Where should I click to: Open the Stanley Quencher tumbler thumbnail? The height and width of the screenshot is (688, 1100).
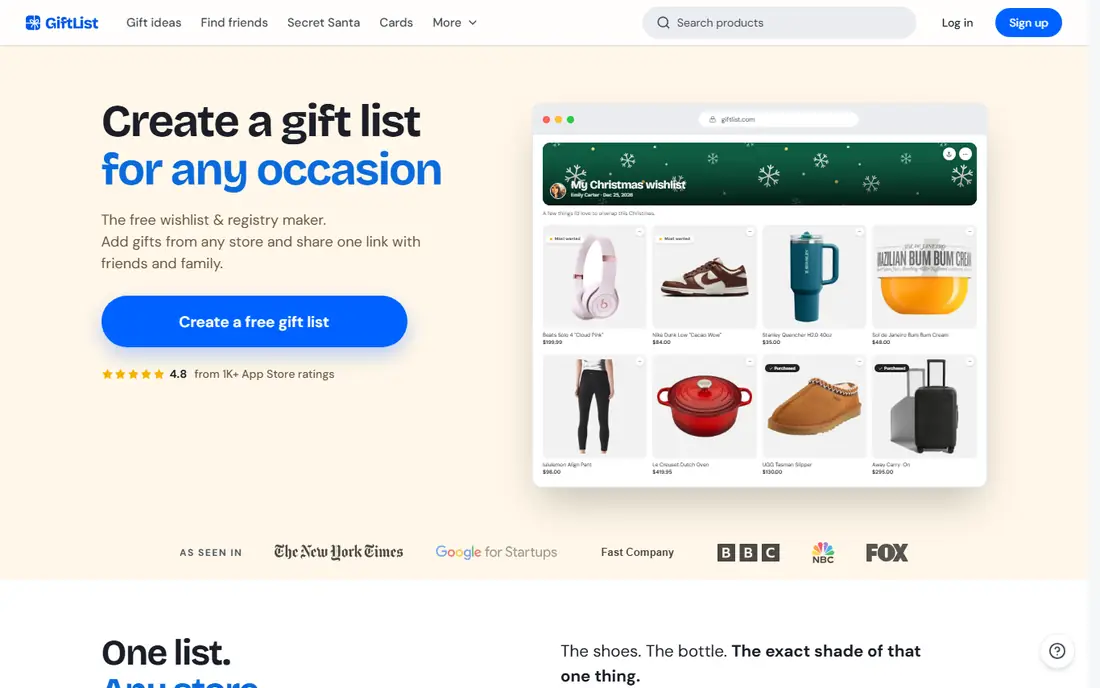pos(814,276)
